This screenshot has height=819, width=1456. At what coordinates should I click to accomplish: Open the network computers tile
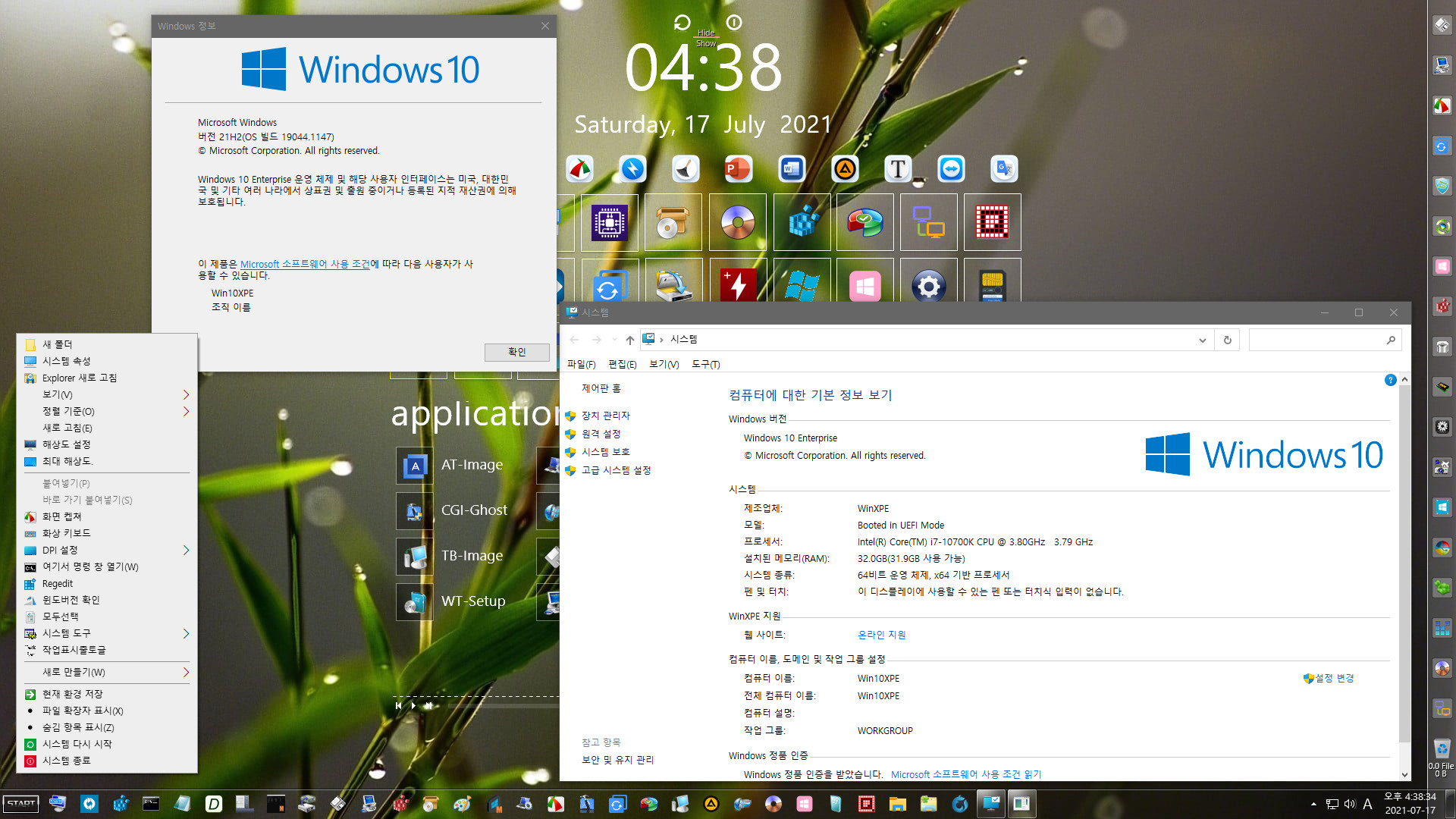pyautogui.click(x=929, y=222)
